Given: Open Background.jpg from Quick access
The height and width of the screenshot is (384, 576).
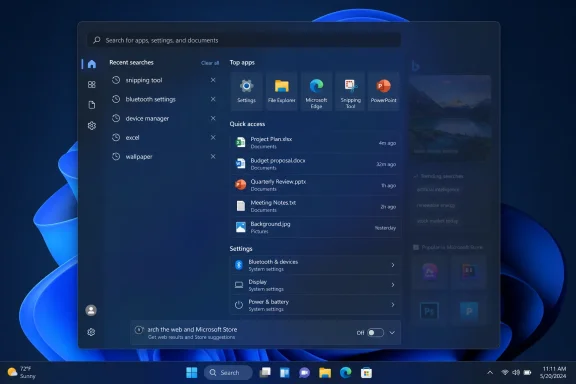Looking at the screenshot, I should click(x=315, y=227).
